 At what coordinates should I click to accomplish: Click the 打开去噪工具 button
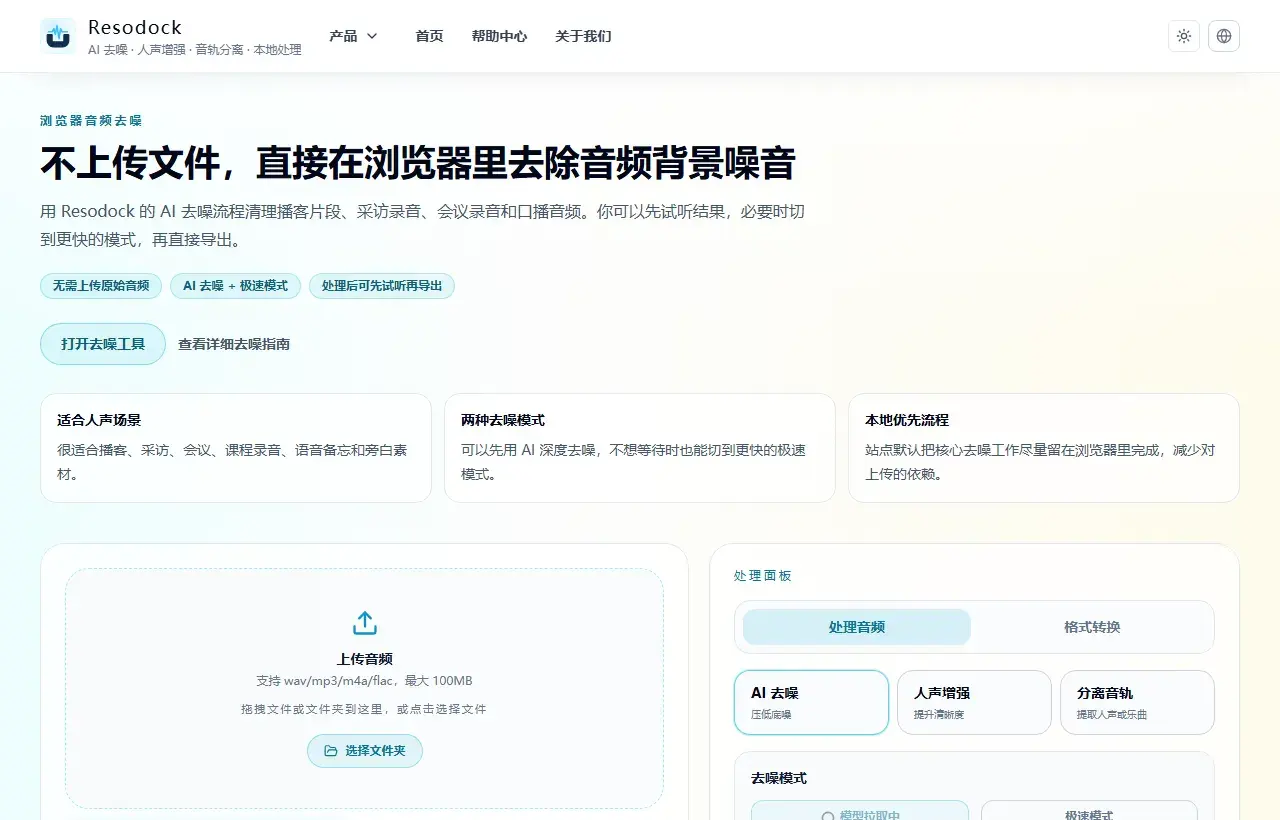[x=103, y=344]
